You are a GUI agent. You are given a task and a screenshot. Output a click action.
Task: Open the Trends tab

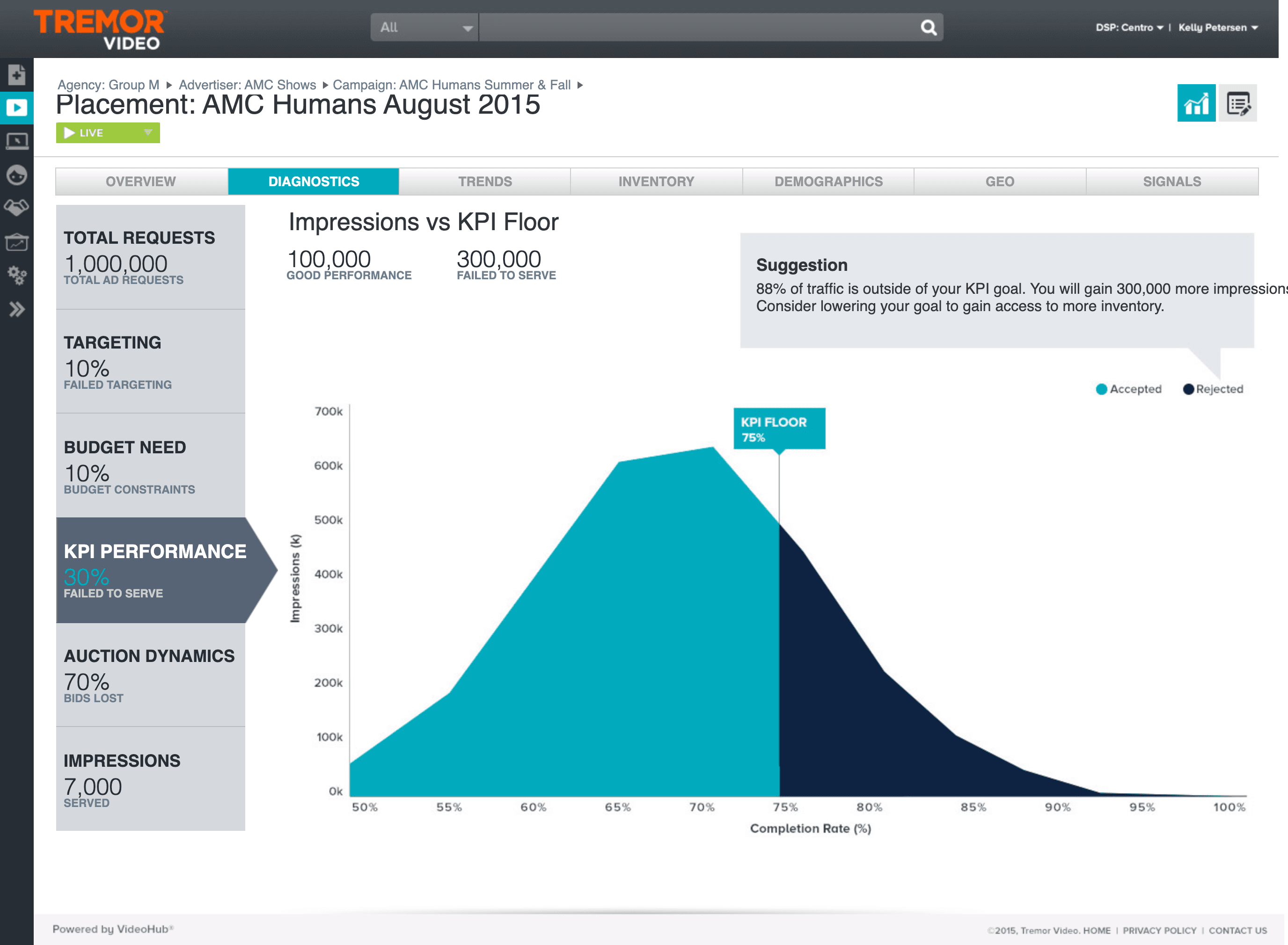coord(485,182)
